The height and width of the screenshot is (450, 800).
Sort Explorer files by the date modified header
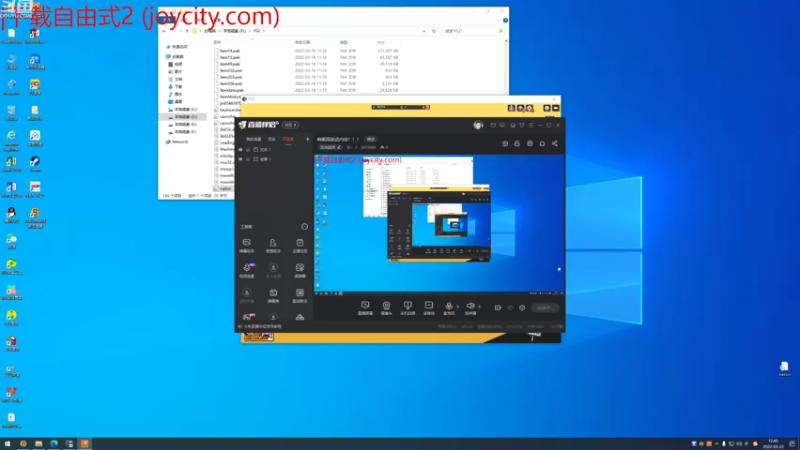coord(302,42)
